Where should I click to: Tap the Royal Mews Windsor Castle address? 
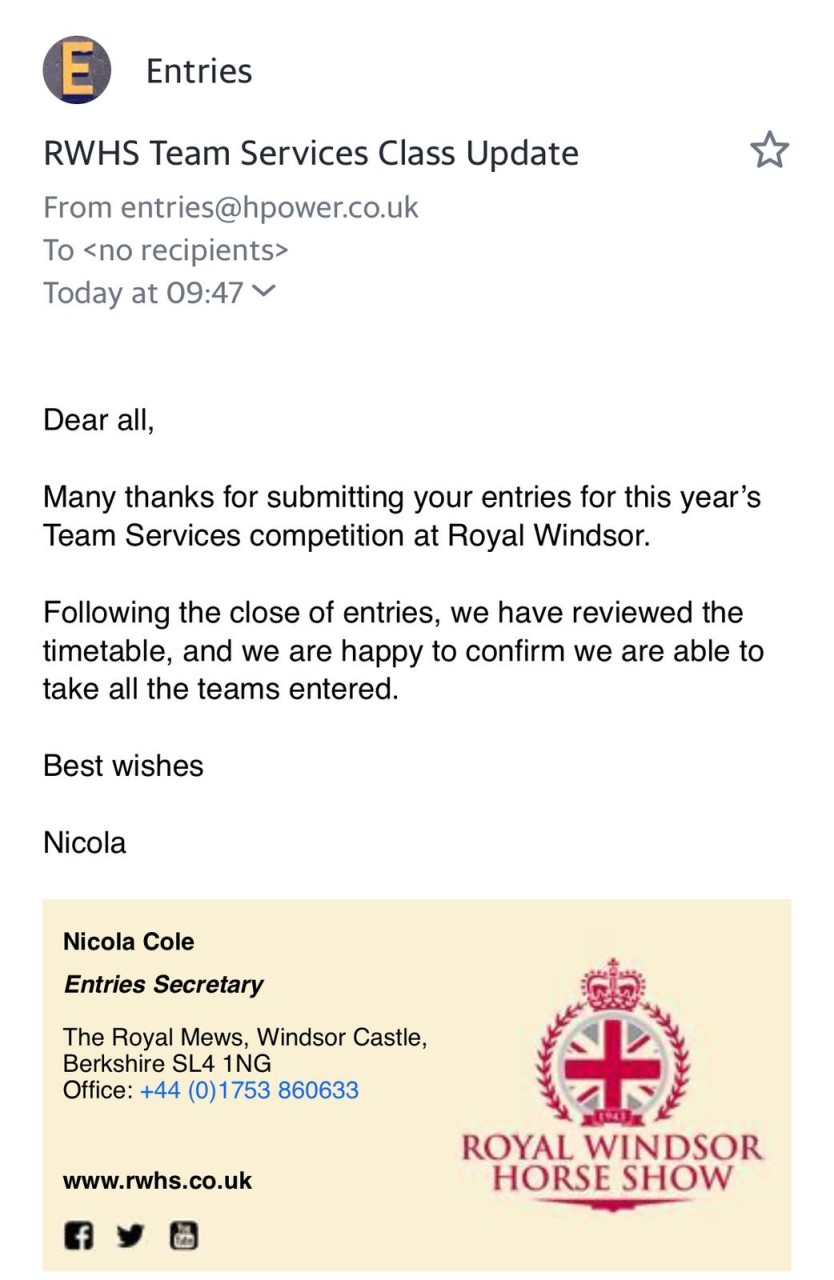tap(245, 1050)
